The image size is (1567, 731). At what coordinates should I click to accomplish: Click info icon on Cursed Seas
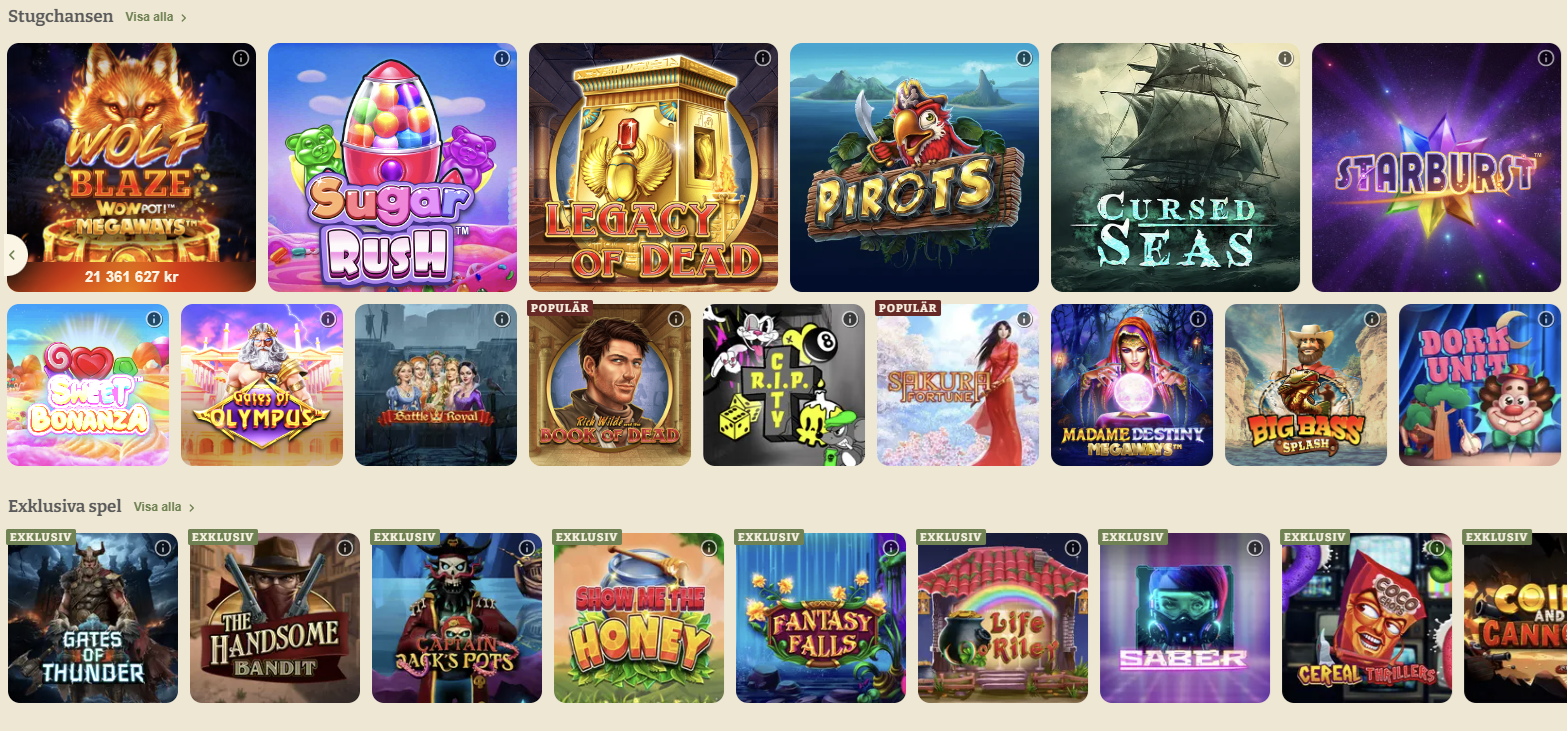tap(1284, 58)
